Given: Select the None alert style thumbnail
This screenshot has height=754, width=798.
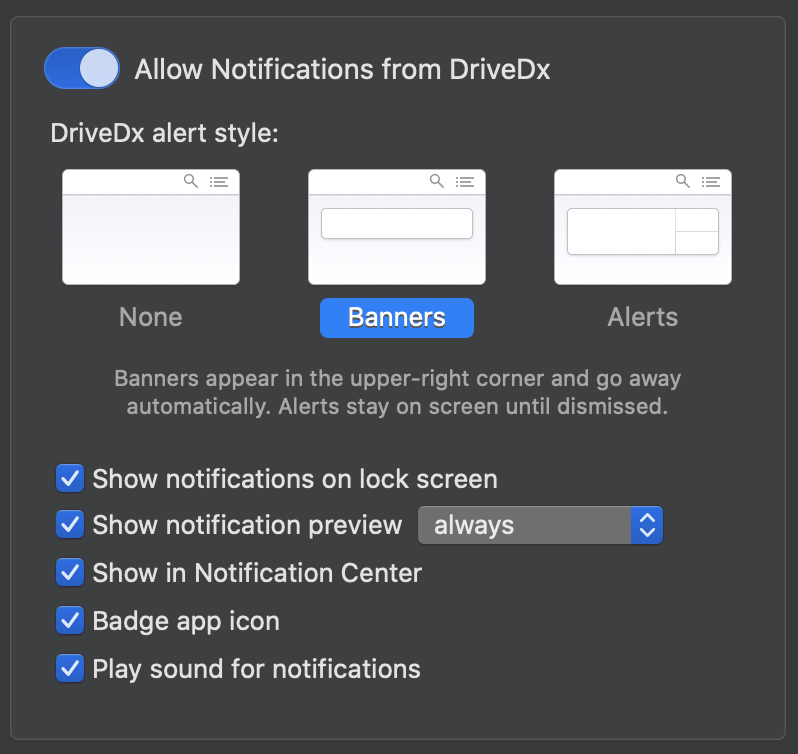Looking at the screenshot, I should (151, 227).
